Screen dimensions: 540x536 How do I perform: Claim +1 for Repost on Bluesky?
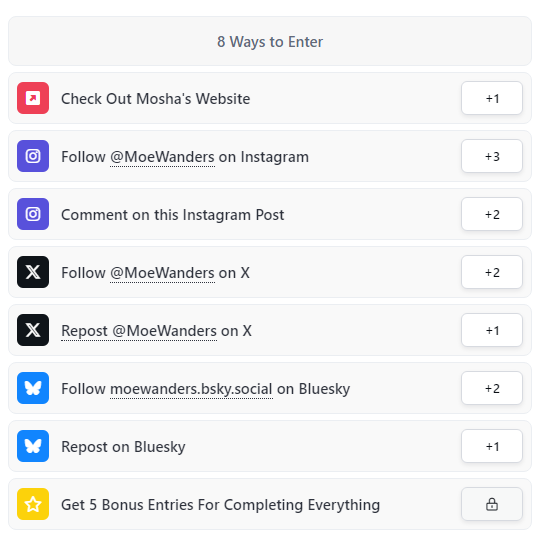pos(492,446)
